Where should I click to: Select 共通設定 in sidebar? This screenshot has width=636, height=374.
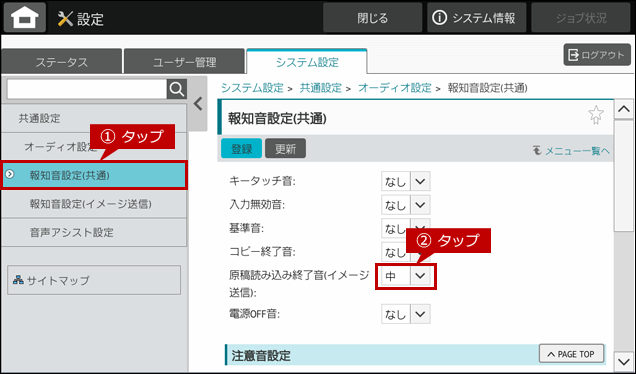click(x=94, y=118)
